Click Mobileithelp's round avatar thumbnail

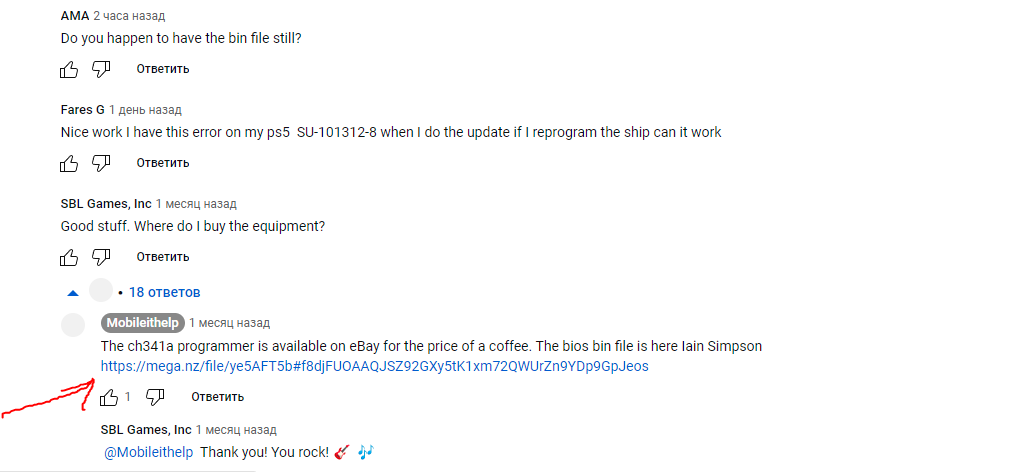pyautogui.click(x=74, y=325)
